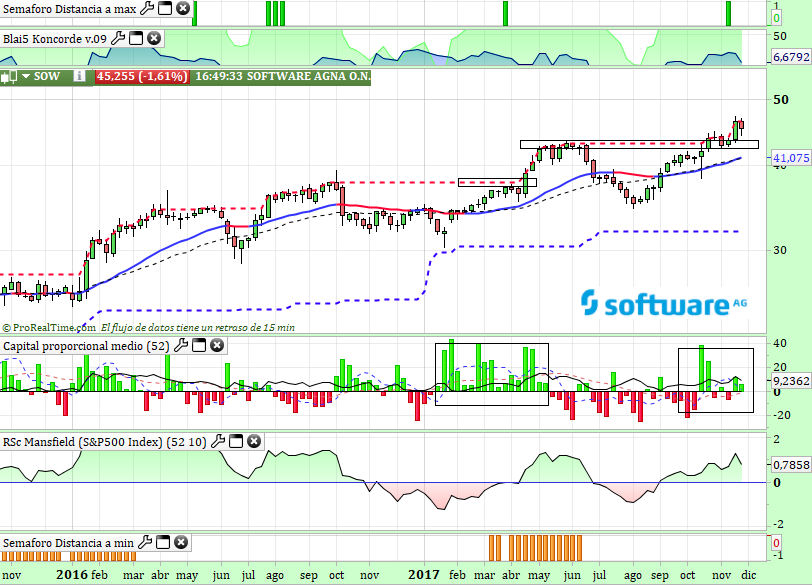Click the Blai5 Koncorde v.09 title

(55, 39)
